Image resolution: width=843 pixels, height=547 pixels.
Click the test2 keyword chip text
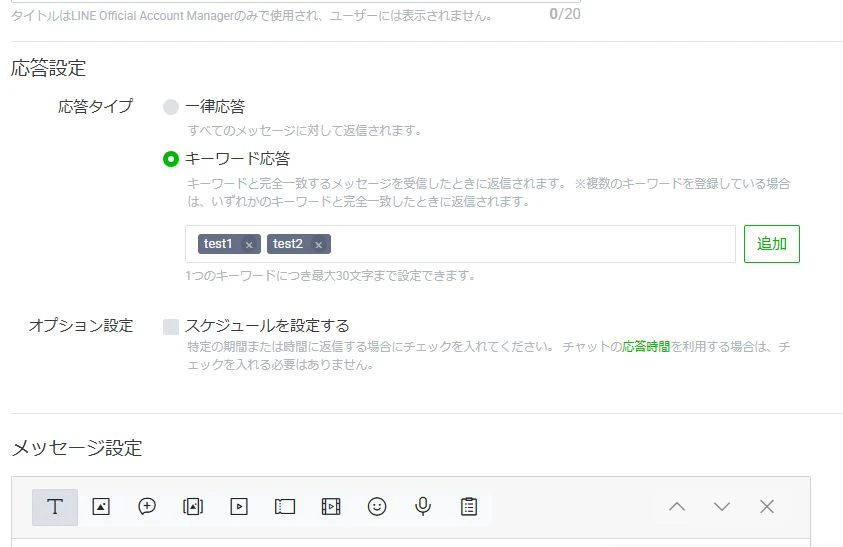point(288,244)
